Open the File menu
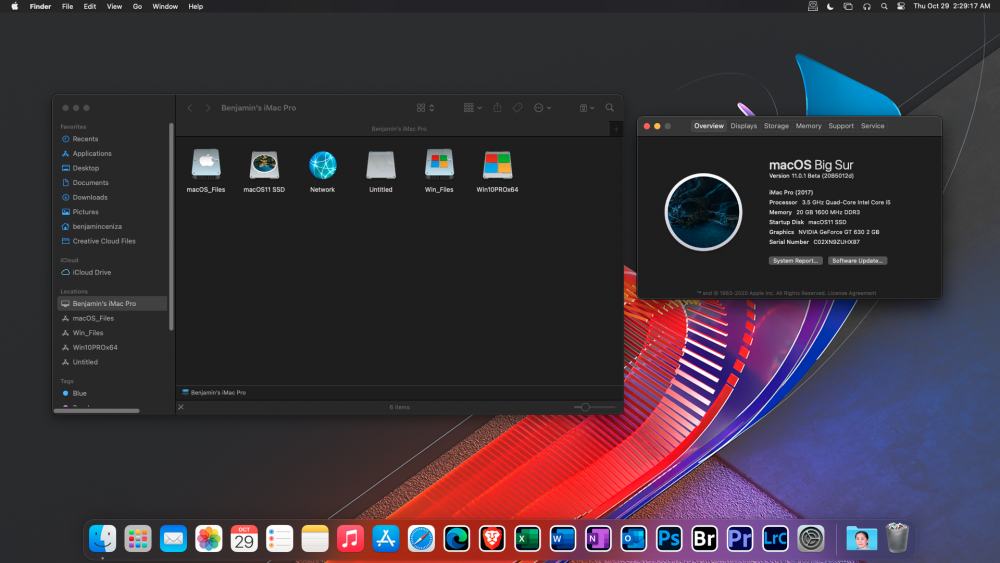This screenshot has height=563, width=1000. tap(67, 6)
